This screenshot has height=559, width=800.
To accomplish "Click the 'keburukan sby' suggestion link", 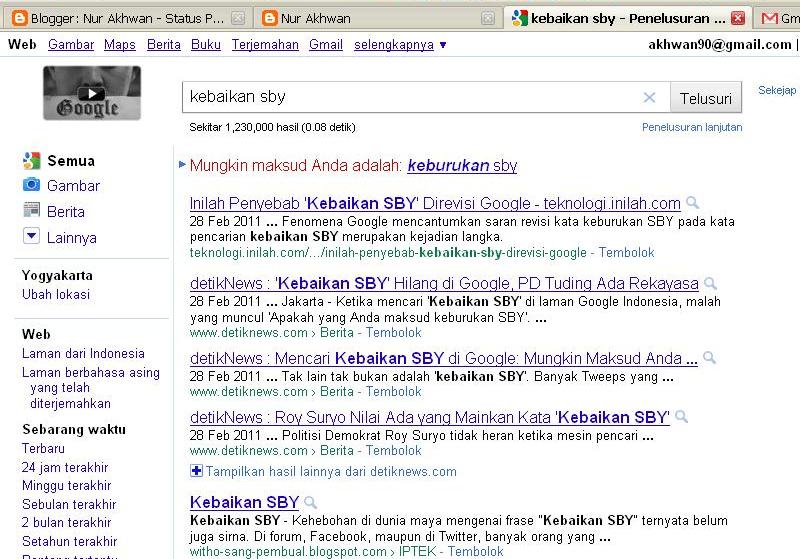I will (462, 165).
